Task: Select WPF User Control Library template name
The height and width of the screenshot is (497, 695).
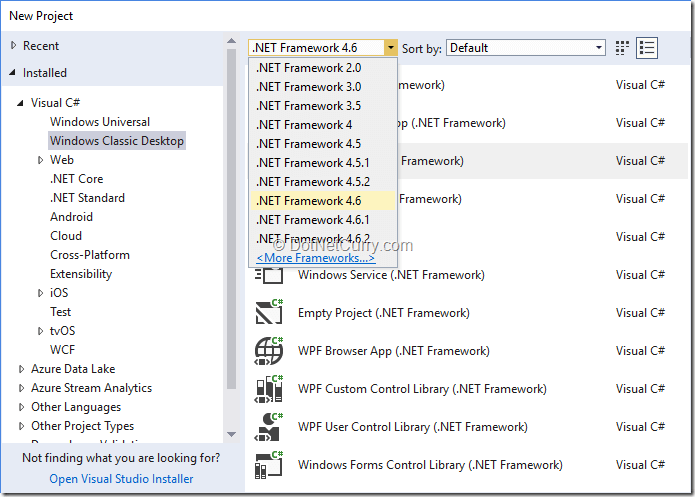Action: pyautogui.click(x=413, y=427)
